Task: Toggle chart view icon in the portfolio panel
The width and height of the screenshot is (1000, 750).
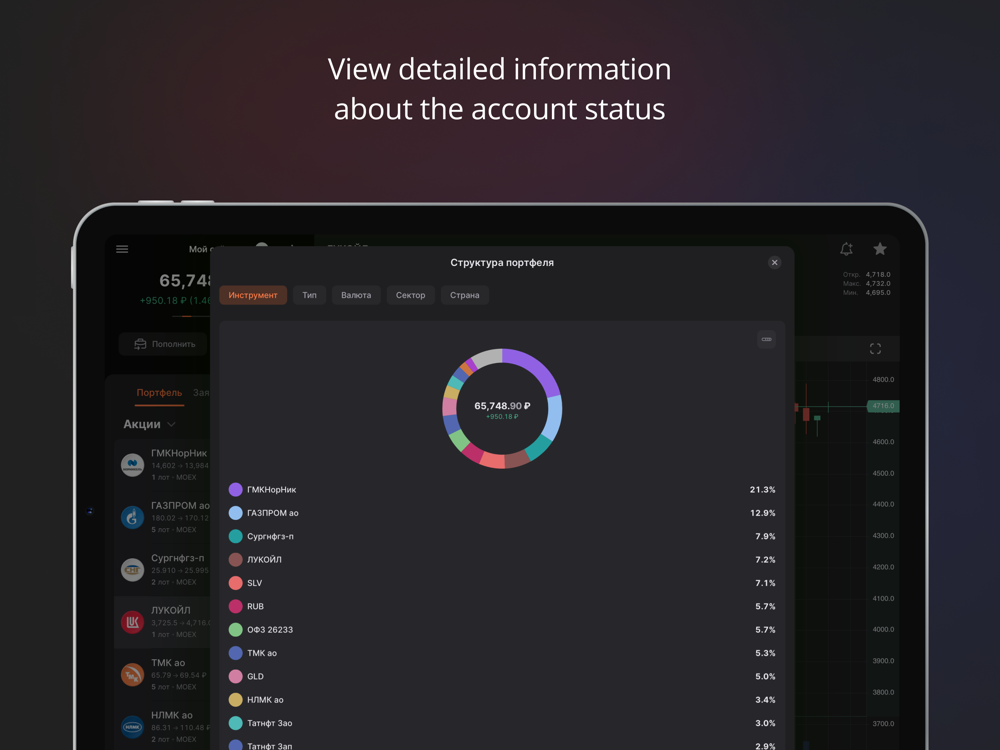Action: pos(767,339)
